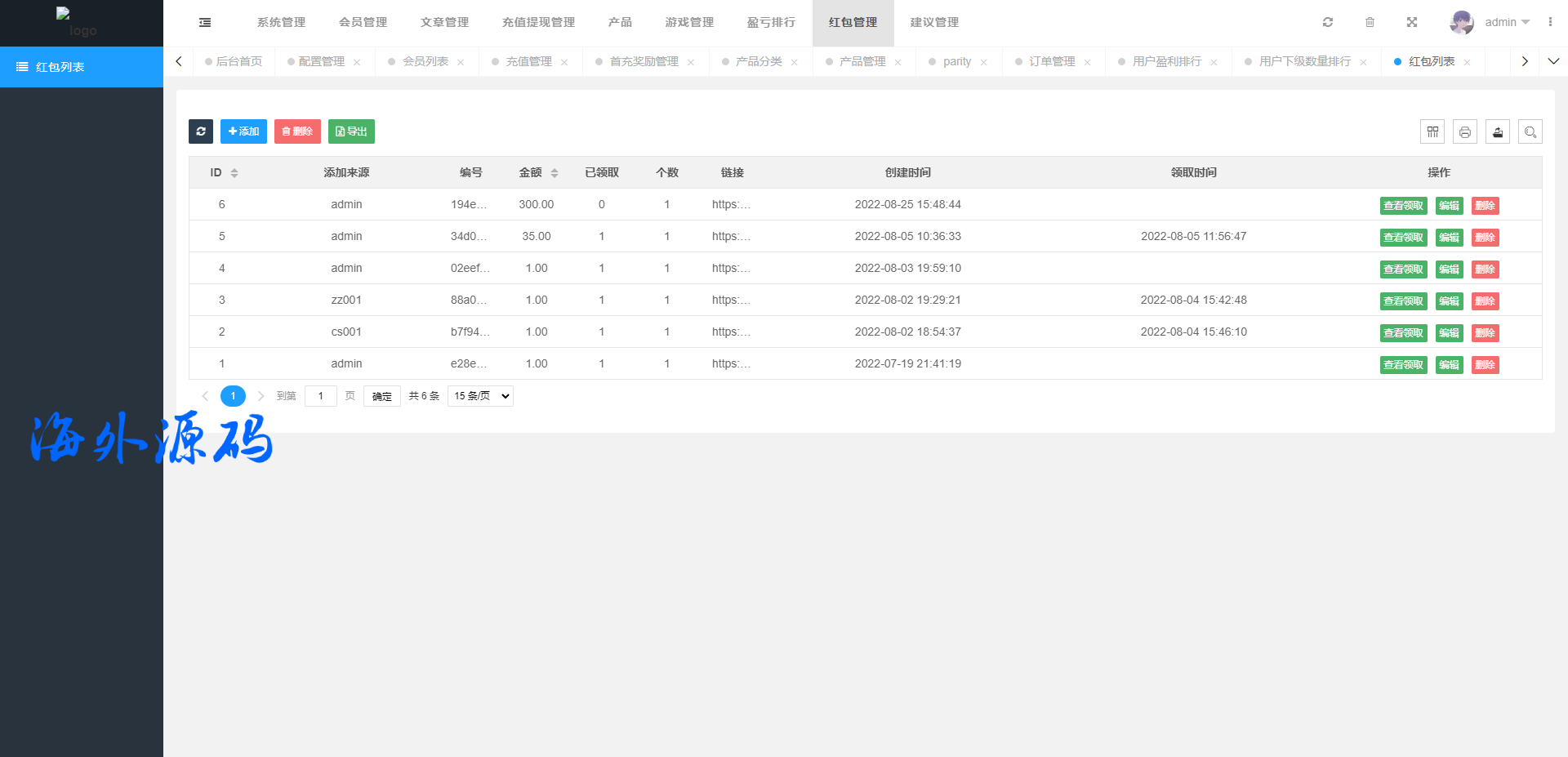1568x757 pixels.
Task: Close the parity tab
Action: pyautogui.click(x=984, y=63)
